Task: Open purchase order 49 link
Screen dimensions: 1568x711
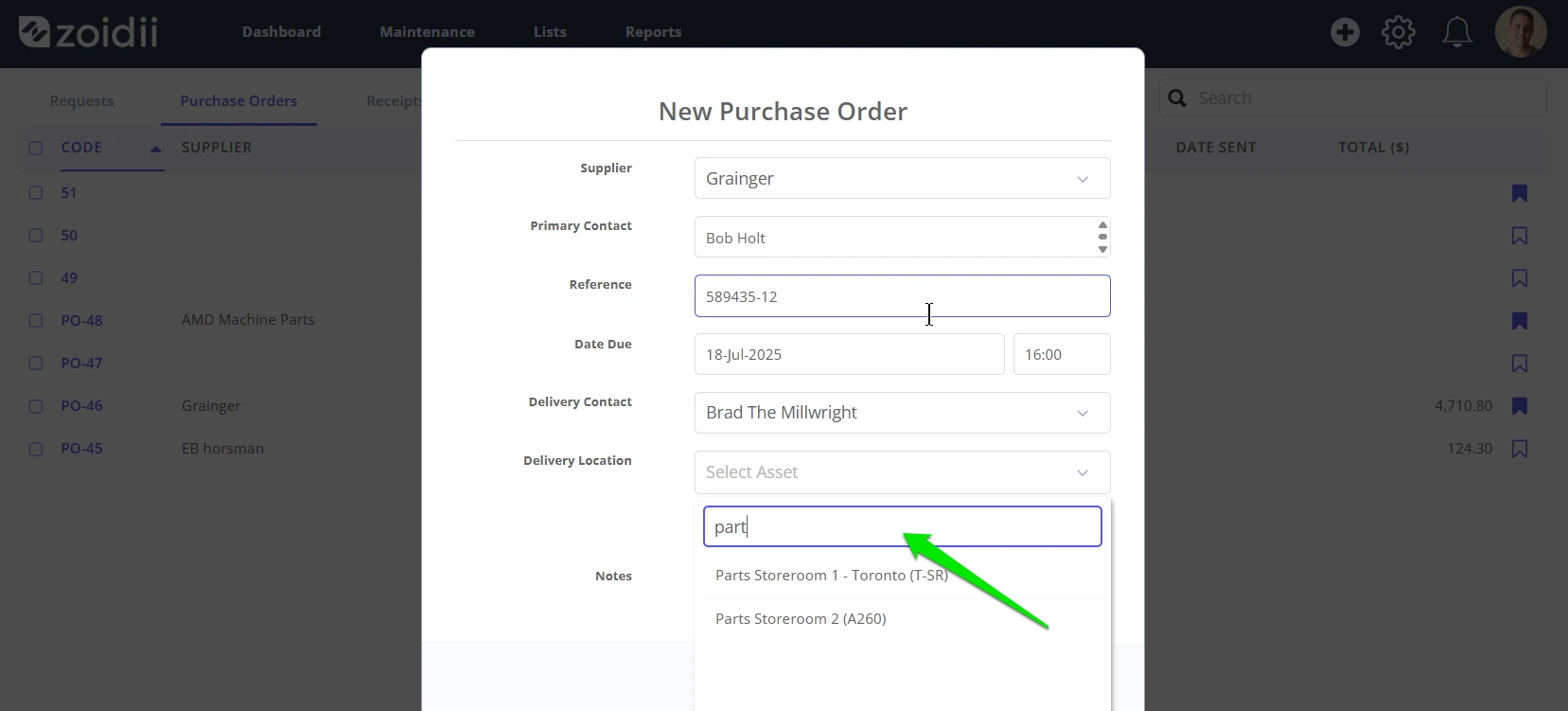Action: pos(69,277)
